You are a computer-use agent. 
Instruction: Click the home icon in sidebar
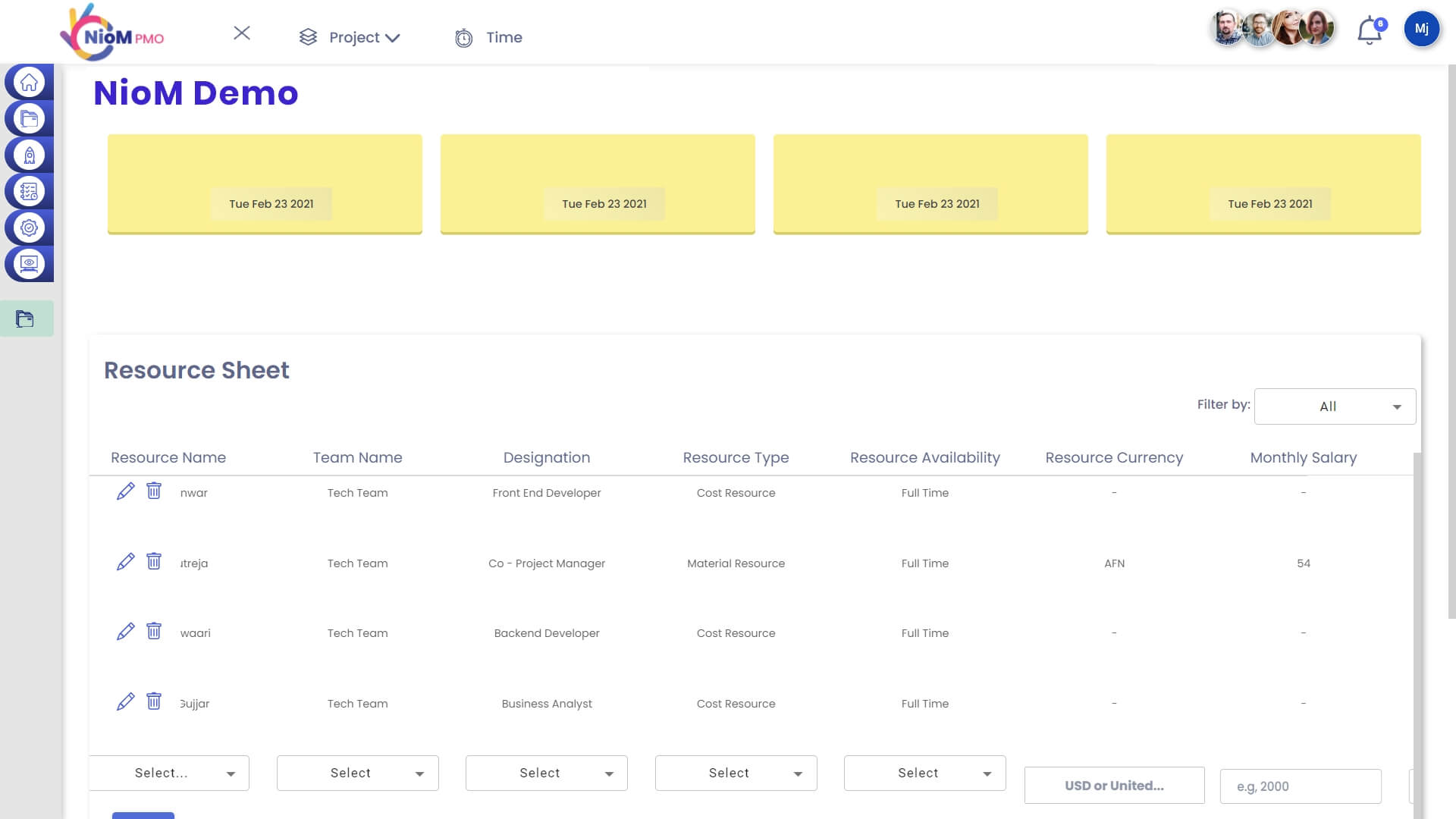pos(29,82)
